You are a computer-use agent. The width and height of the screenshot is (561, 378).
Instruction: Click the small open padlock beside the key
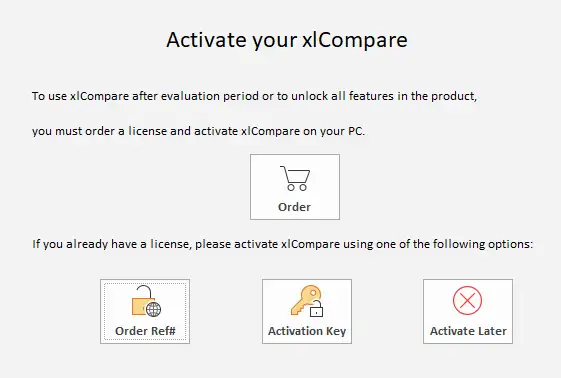click(x=316, y=309)
